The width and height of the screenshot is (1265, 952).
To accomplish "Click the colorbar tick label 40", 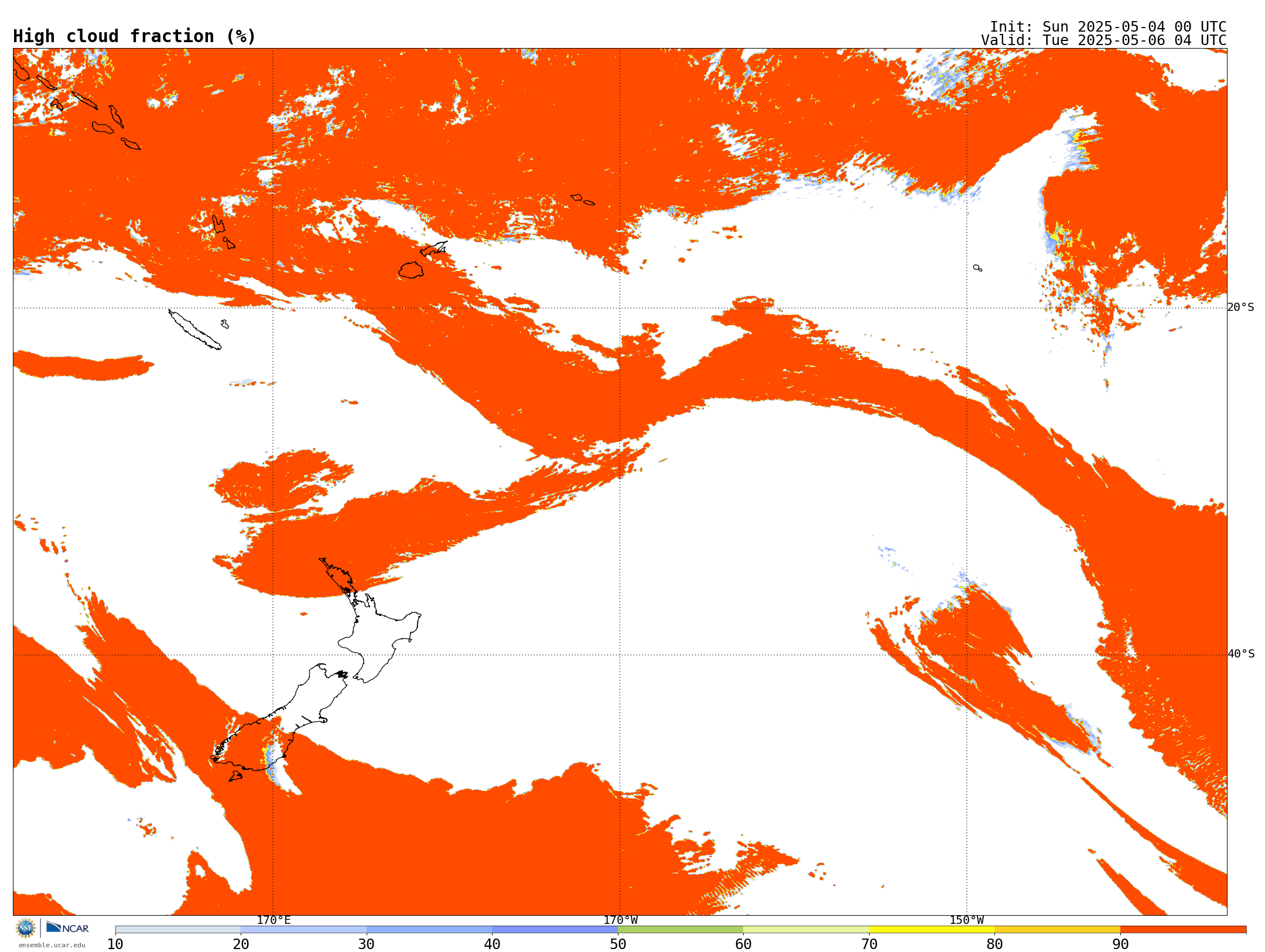I will (492, 944).
